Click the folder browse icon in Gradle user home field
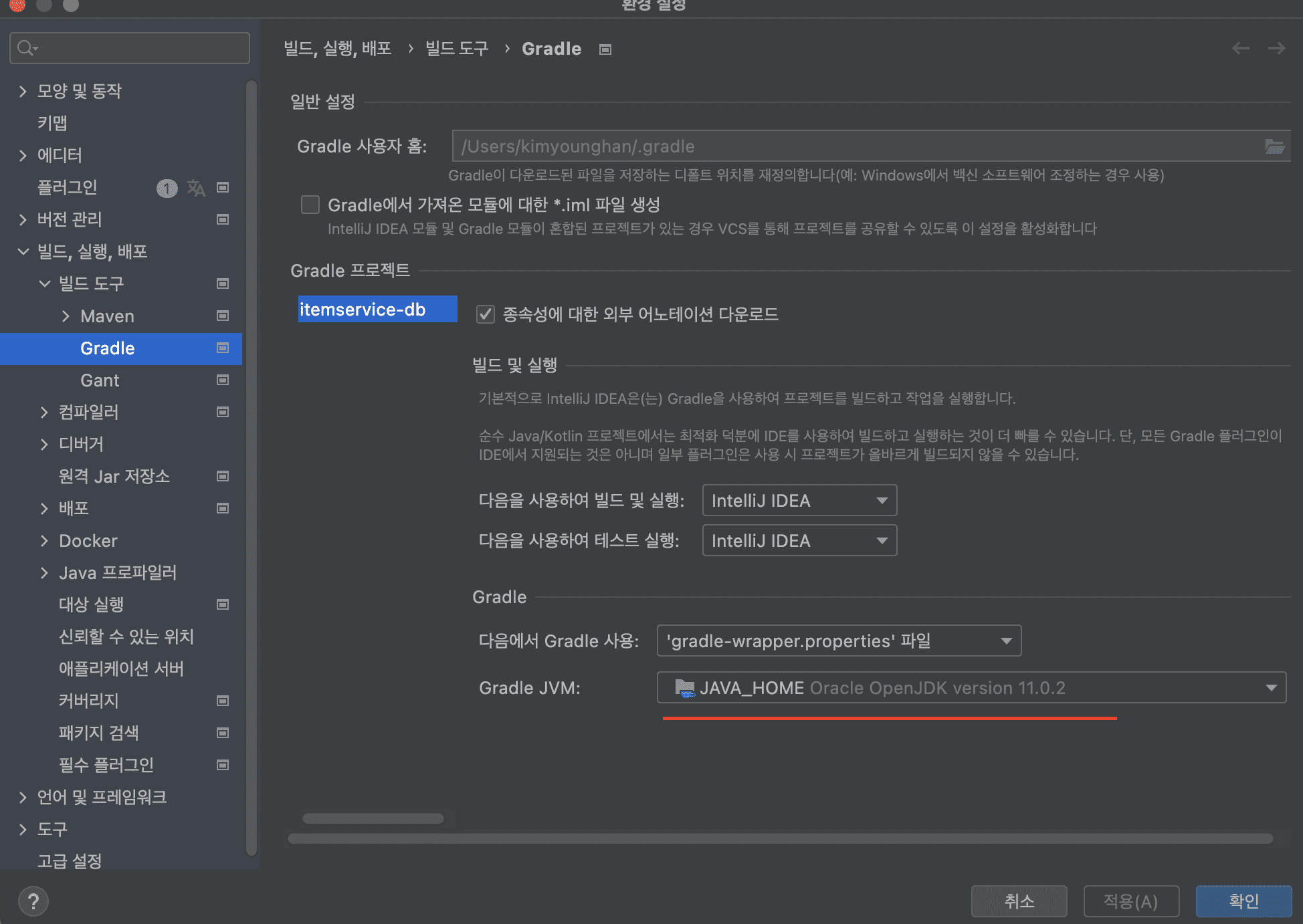Screen dimensions: 1303x924 (x=1274, y=146)
